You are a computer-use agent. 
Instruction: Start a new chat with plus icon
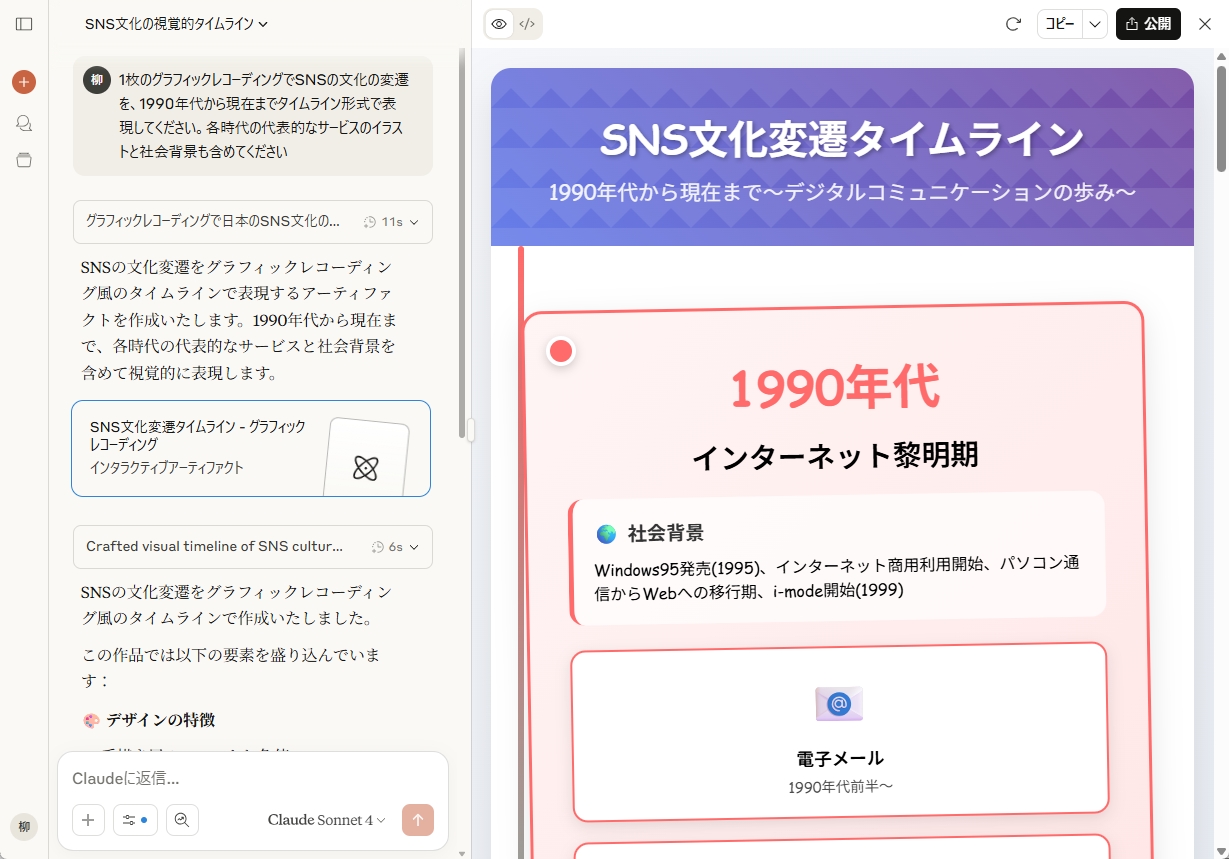24,82
